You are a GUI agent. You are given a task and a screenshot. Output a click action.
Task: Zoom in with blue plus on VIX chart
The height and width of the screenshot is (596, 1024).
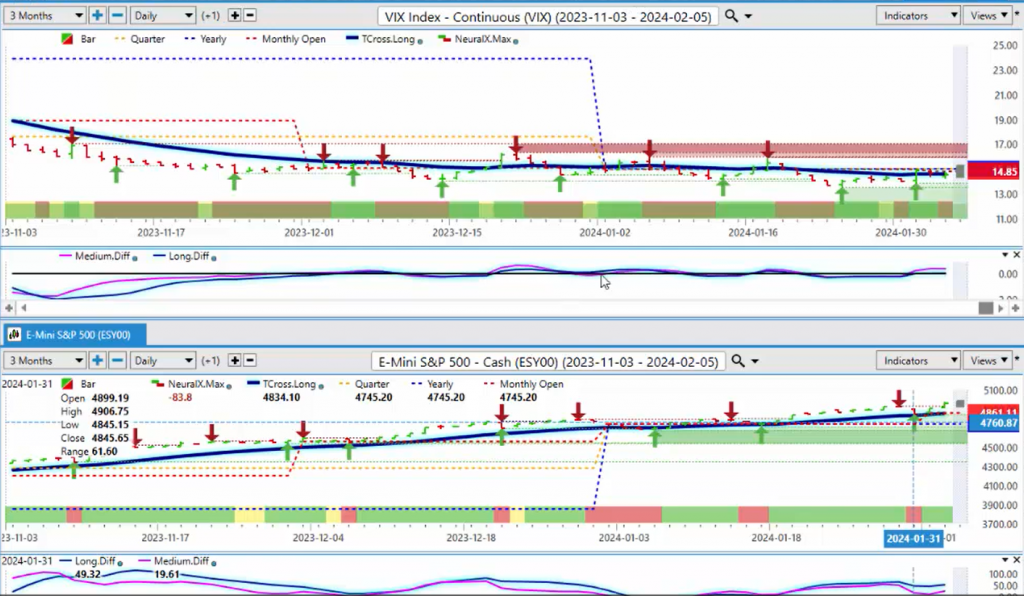point(97,15)
